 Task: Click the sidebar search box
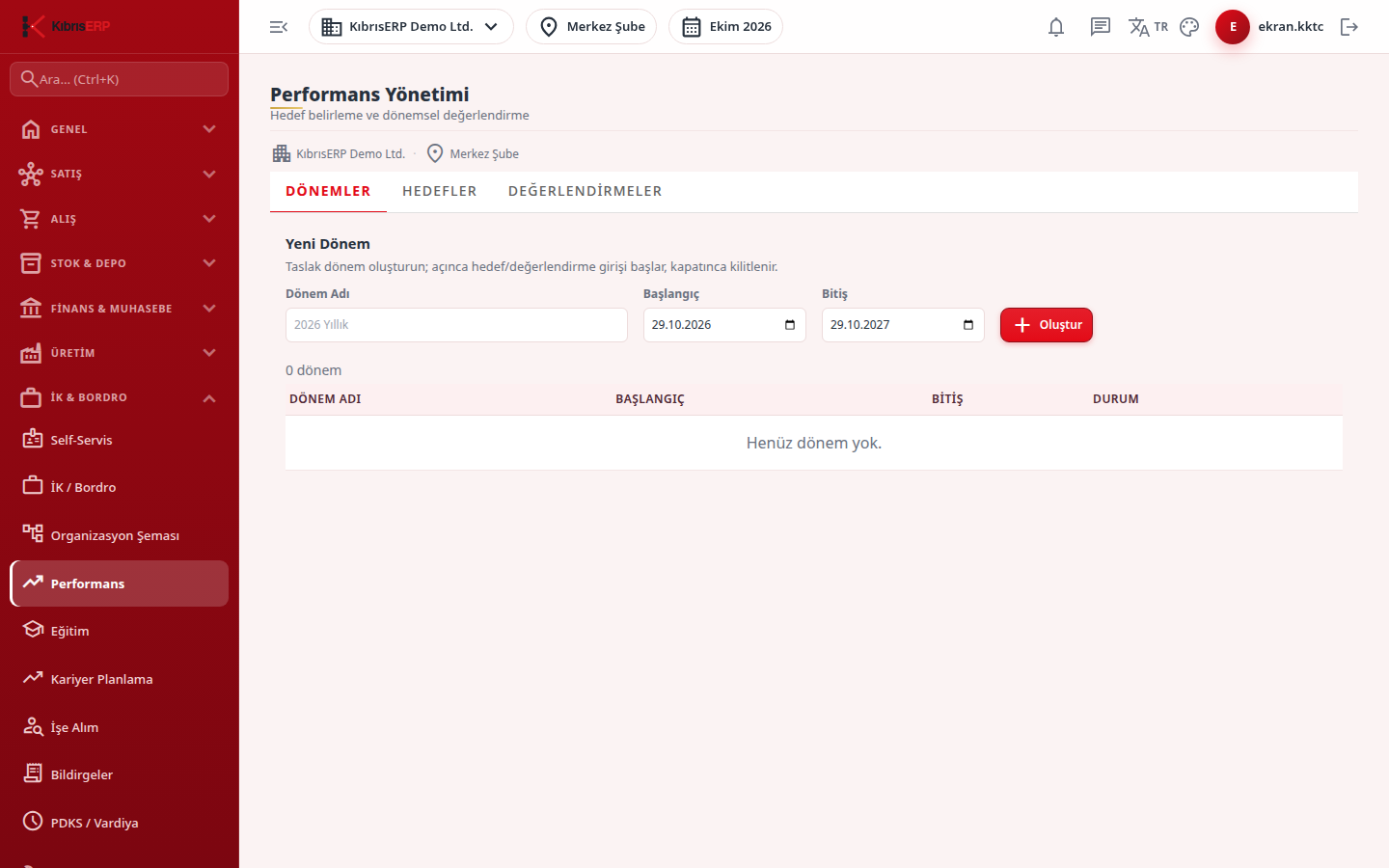pos(120,79)
